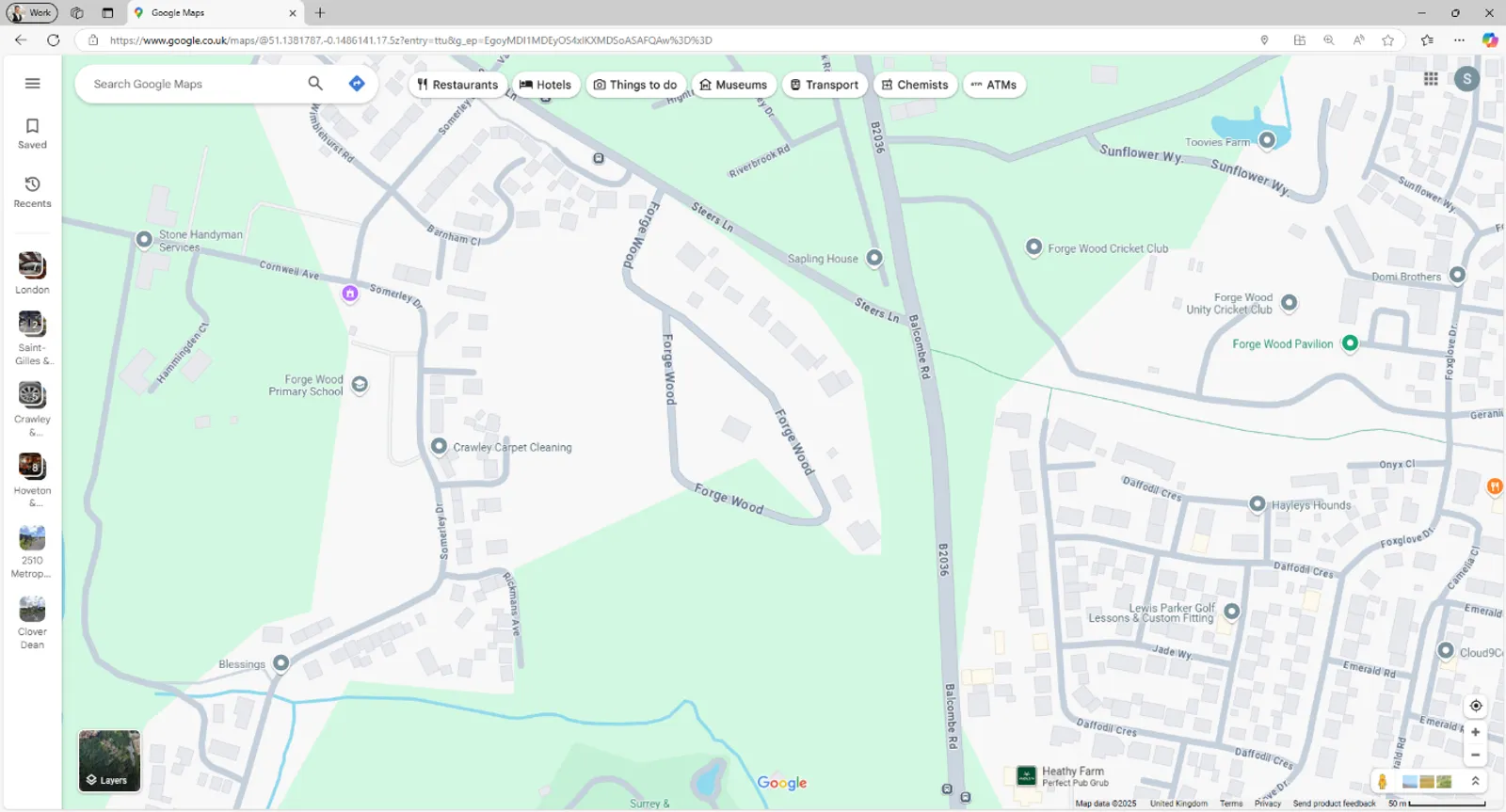Open the Work browser profile button
The image size is (1506, 812).
(32, 12)
